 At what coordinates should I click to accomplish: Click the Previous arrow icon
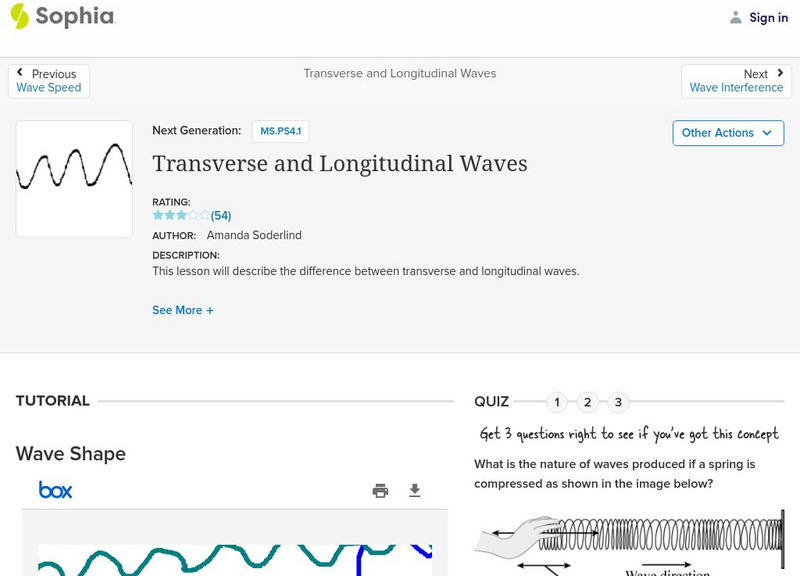pyautogui.click(x=20, y=73)
